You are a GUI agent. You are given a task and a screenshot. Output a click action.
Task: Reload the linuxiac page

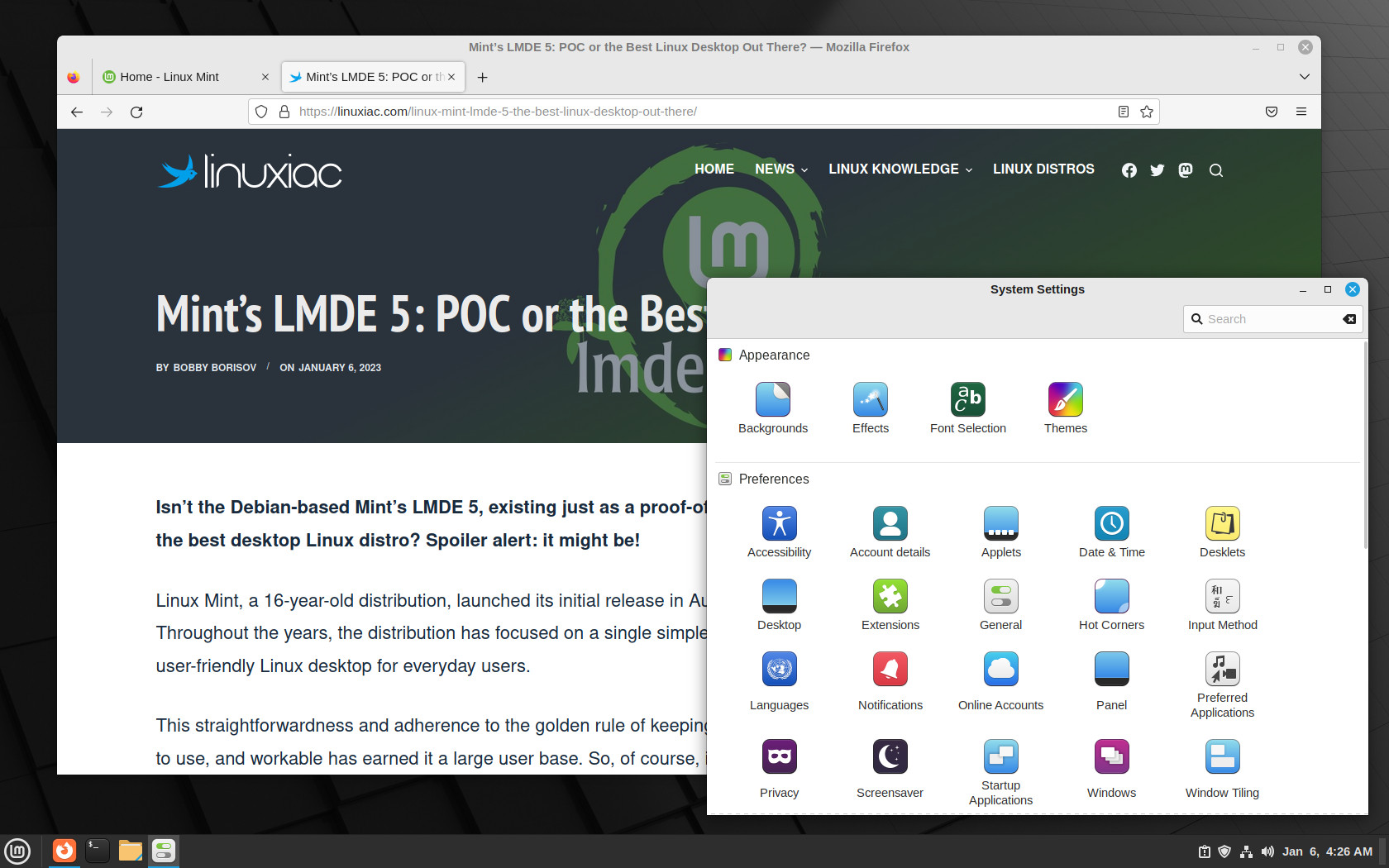click(x=136, y=112)
